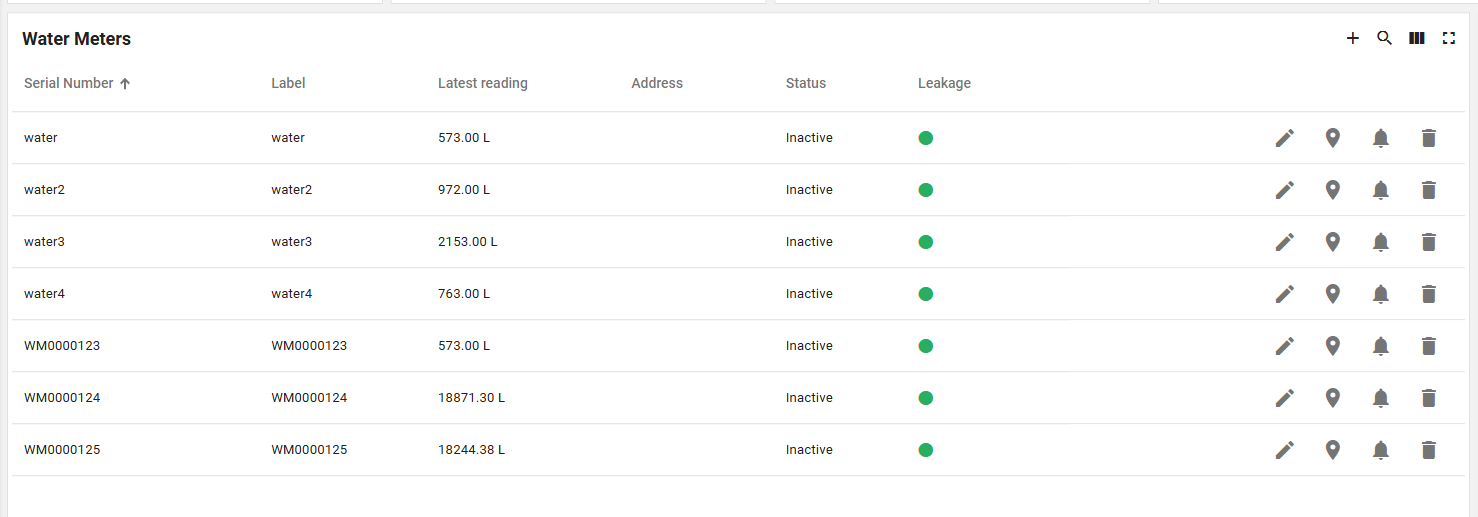Expand Water Meters widget to fullscreen
The width and height of the screenshot is (1478, 517).
click(1449, 38)
